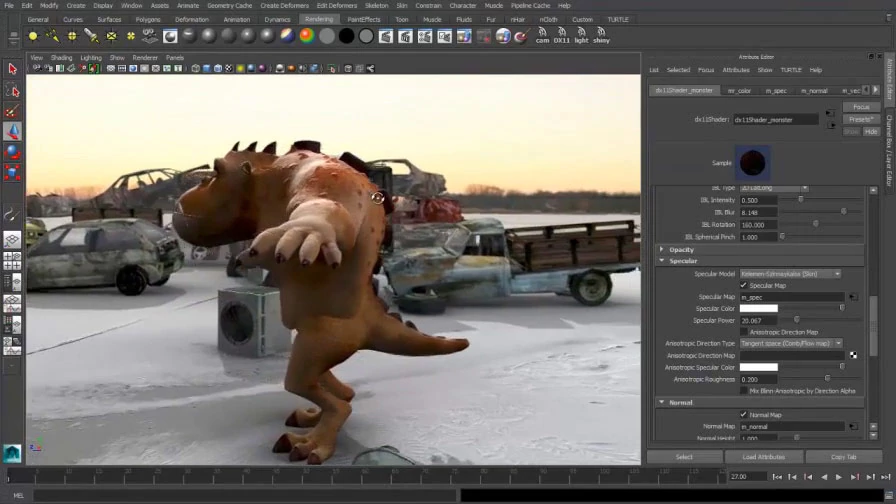Click the Copy Tab button
Viewport: 896px width, 504px height.
[844, 457]
